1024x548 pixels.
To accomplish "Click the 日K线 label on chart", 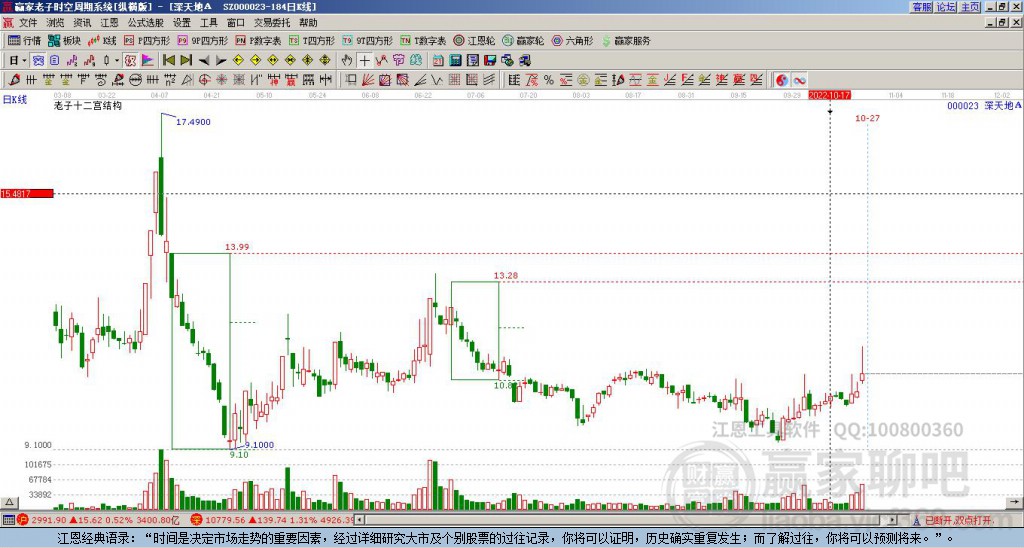I will [14, 100].
